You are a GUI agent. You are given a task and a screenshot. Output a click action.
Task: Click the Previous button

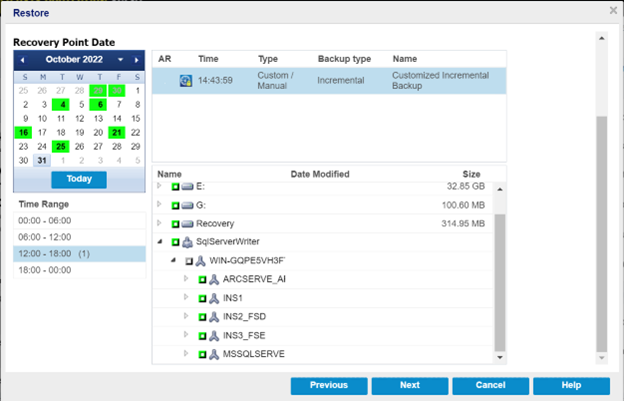tap(329, 385)
